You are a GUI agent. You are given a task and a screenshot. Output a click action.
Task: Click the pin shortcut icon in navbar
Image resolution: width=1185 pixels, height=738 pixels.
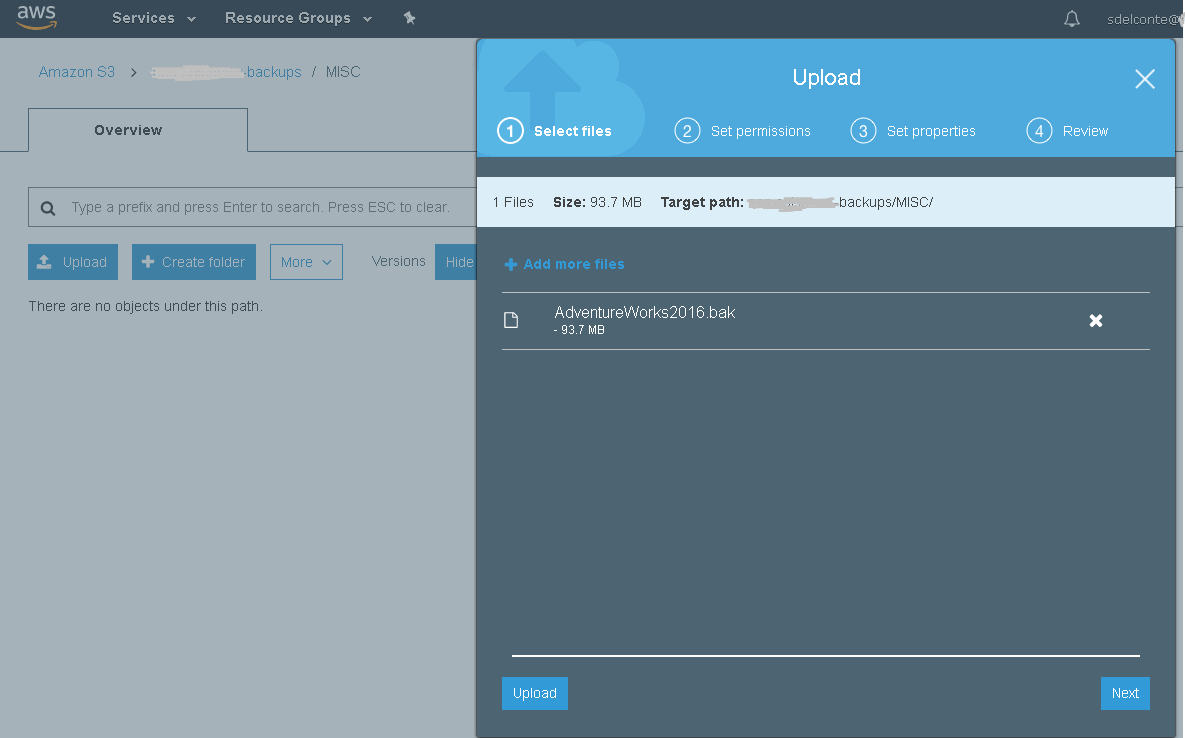click(x=410, y=17)
